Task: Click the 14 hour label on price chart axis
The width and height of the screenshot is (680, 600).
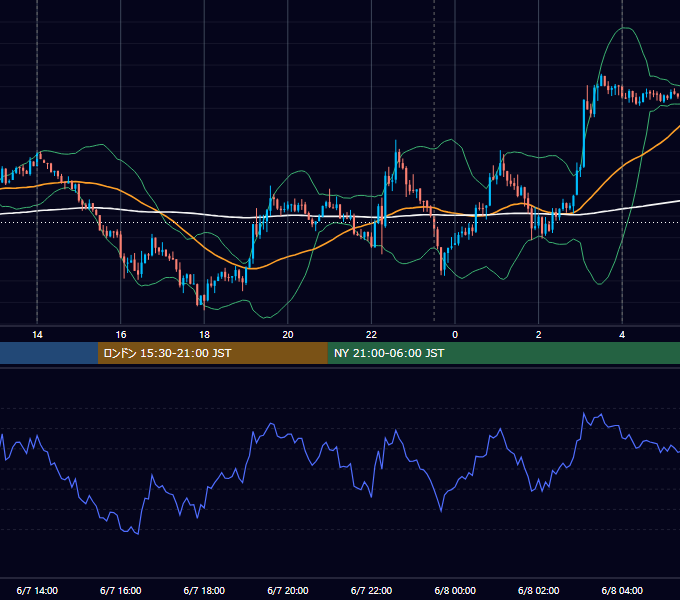Action: 37,335
